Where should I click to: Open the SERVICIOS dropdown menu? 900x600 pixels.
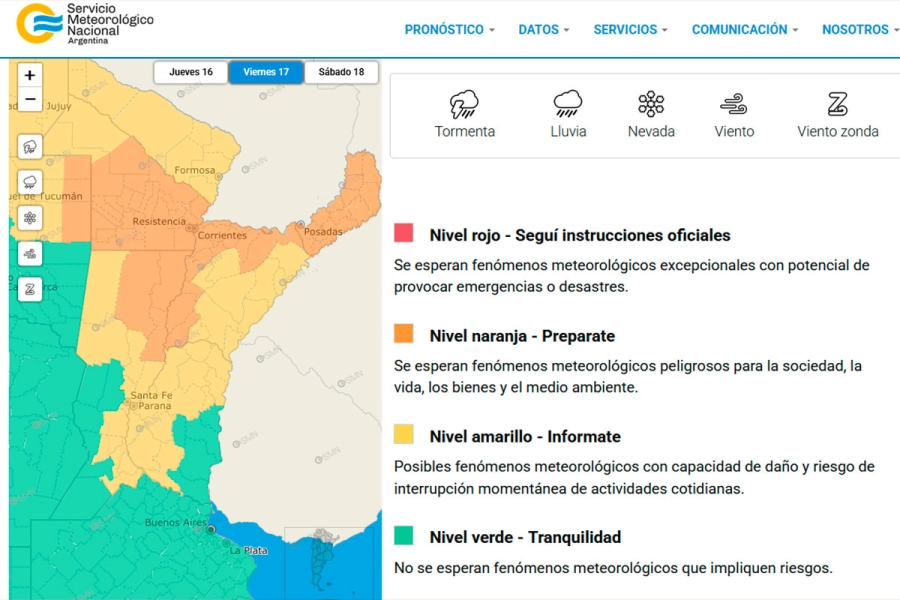coord(630,30)
